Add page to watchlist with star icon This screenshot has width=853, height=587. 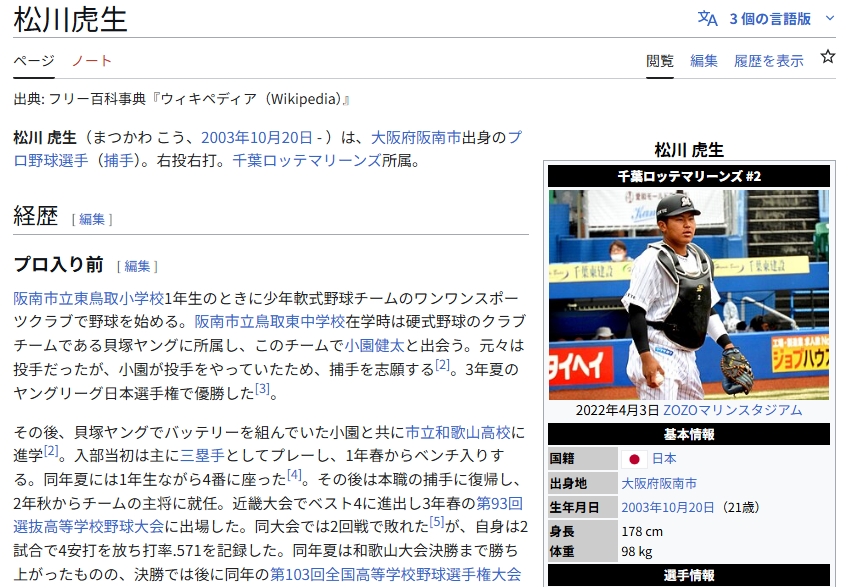pyautogui.click(x=827, y=57)
